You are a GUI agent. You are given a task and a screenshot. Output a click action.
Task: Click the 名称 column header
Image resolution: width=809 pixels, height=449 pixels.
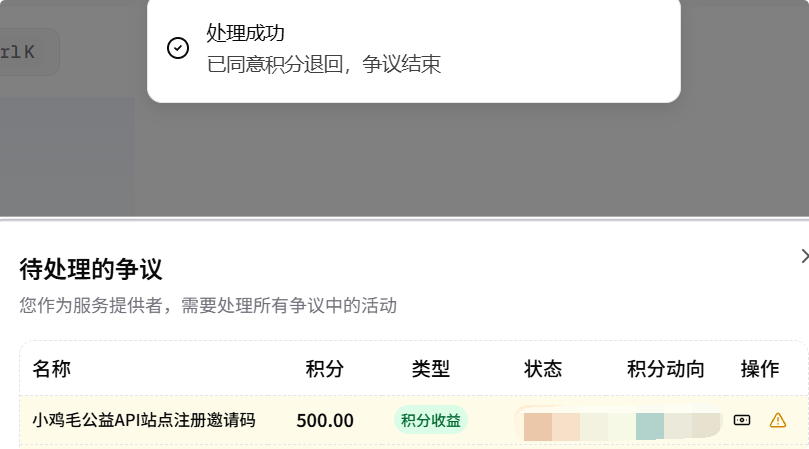coord(52,369)
